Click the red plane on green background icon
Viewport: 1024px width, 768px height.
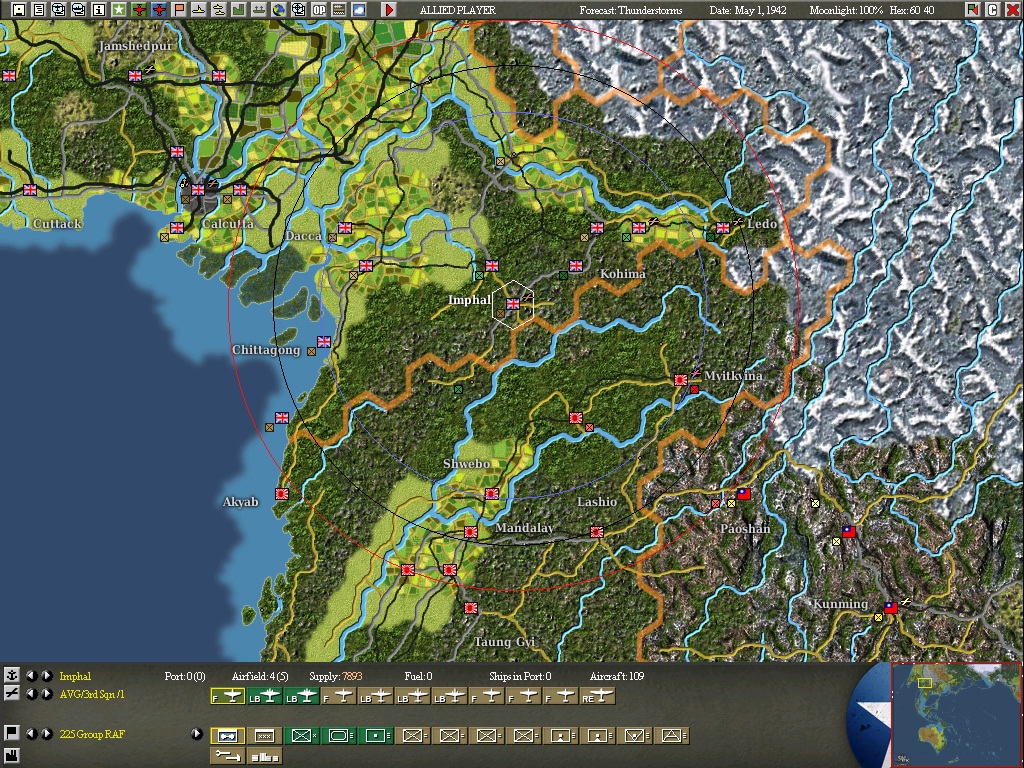click(x=138, y=10)
